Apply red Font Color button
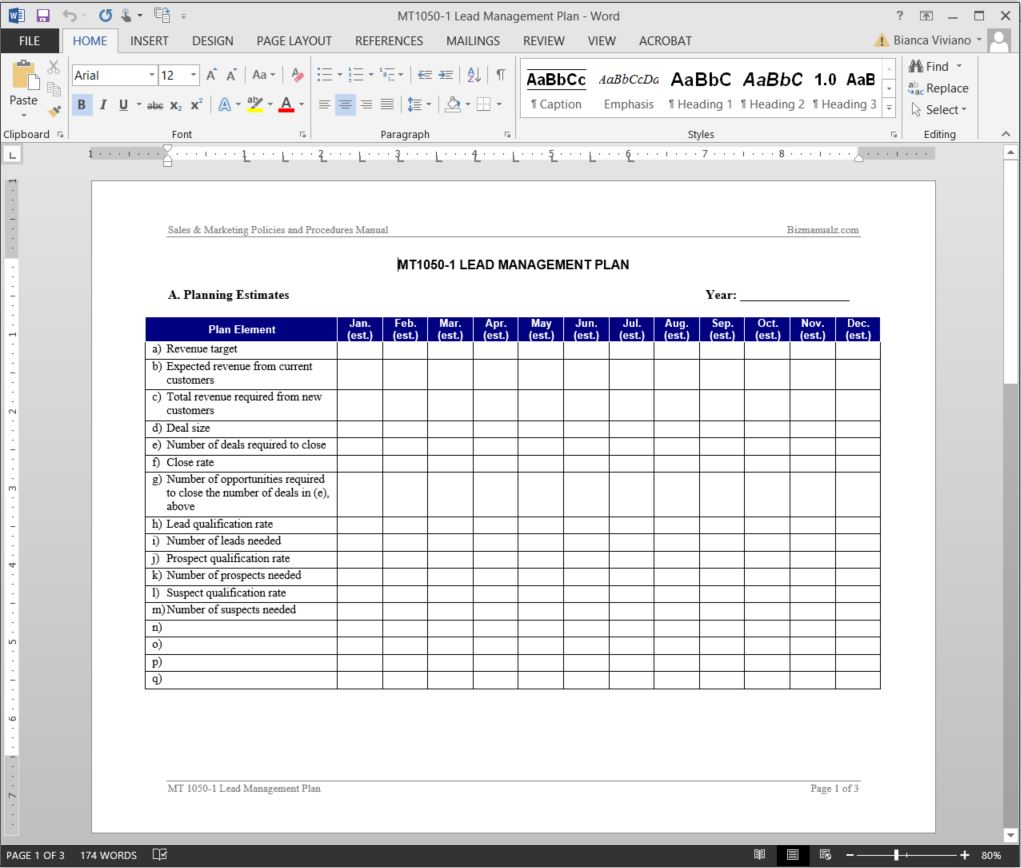 click(286, 104)
